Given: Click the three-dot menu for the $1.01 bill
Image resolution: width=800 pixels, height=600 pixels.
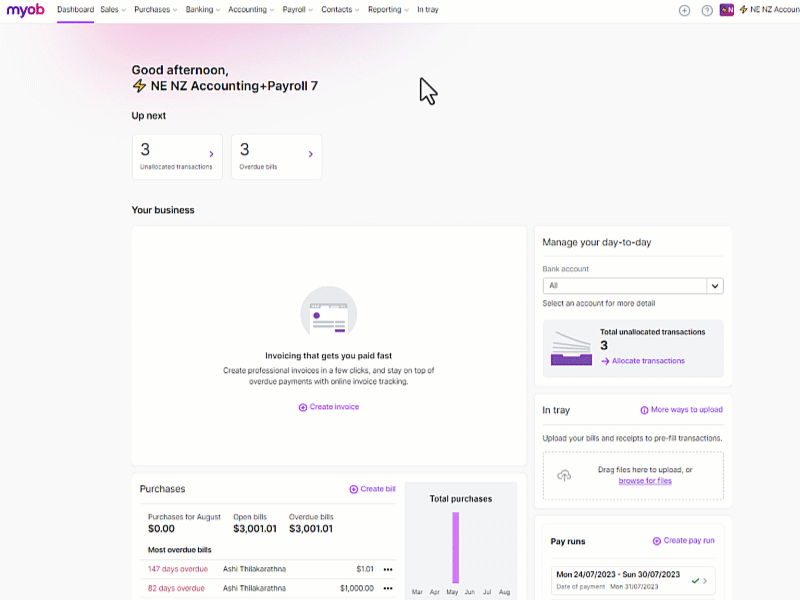Looking at the screenshot, I should coord(388,569).
